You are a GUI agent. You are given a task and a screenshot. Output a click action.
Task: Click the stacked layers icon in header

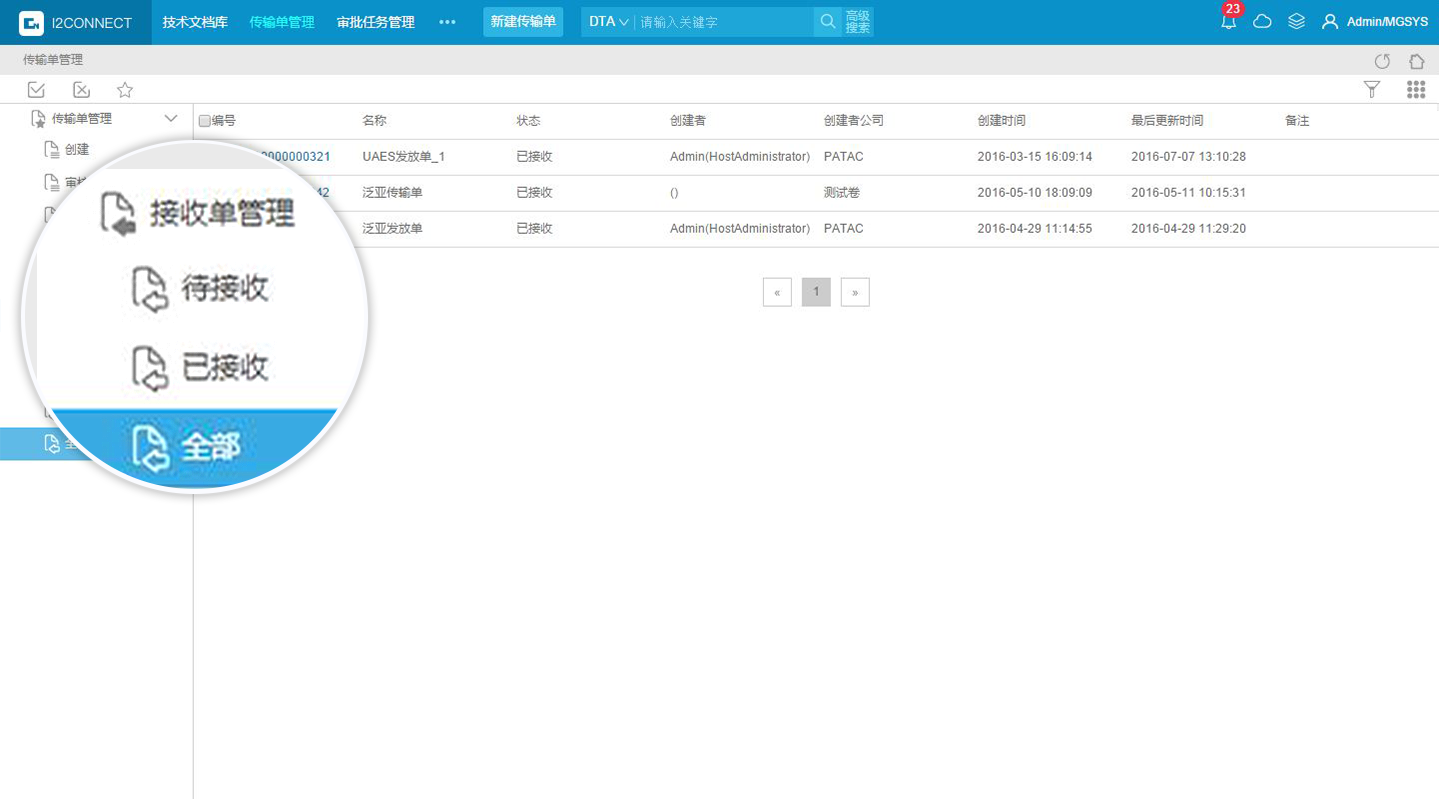pyautogui.click(x=1296, y=21)
